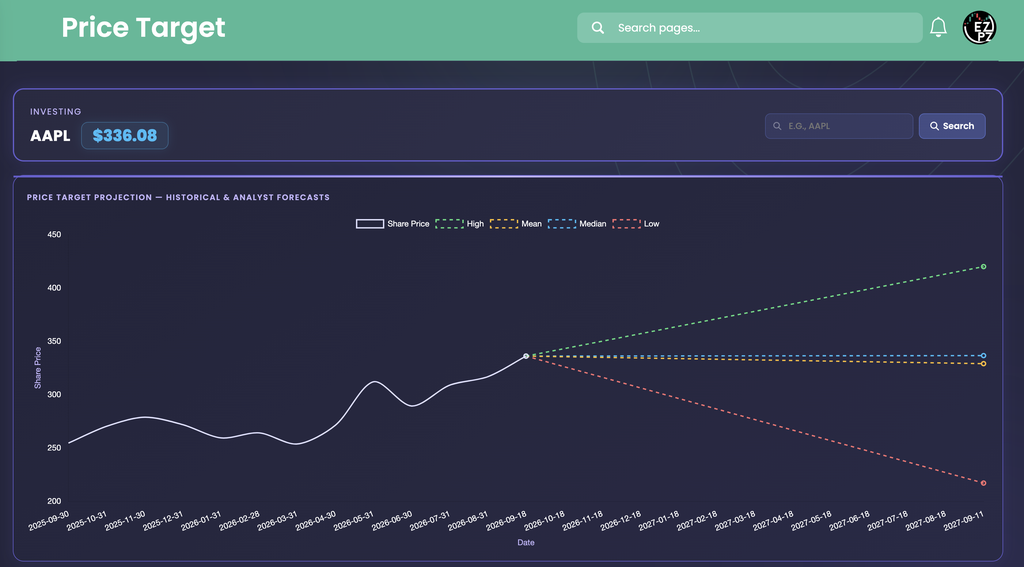This screenshot has width=1024, height=567.
Task: Click the $336.08 price badge
Action: pos(125,135)
